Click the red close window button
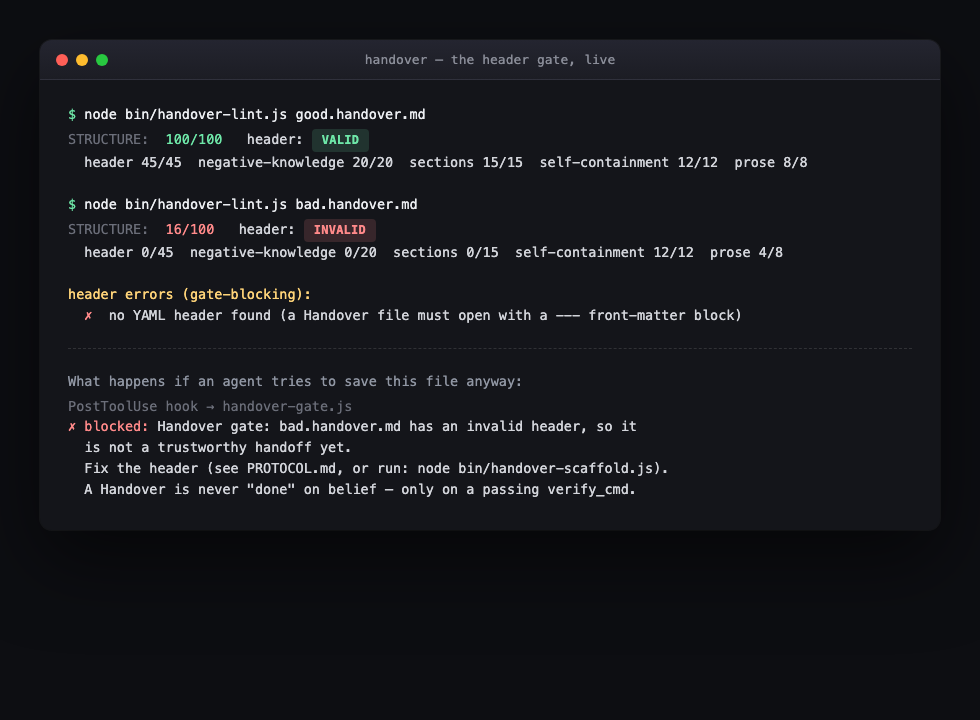The image size is (980, 720). [x=62, y=60]
